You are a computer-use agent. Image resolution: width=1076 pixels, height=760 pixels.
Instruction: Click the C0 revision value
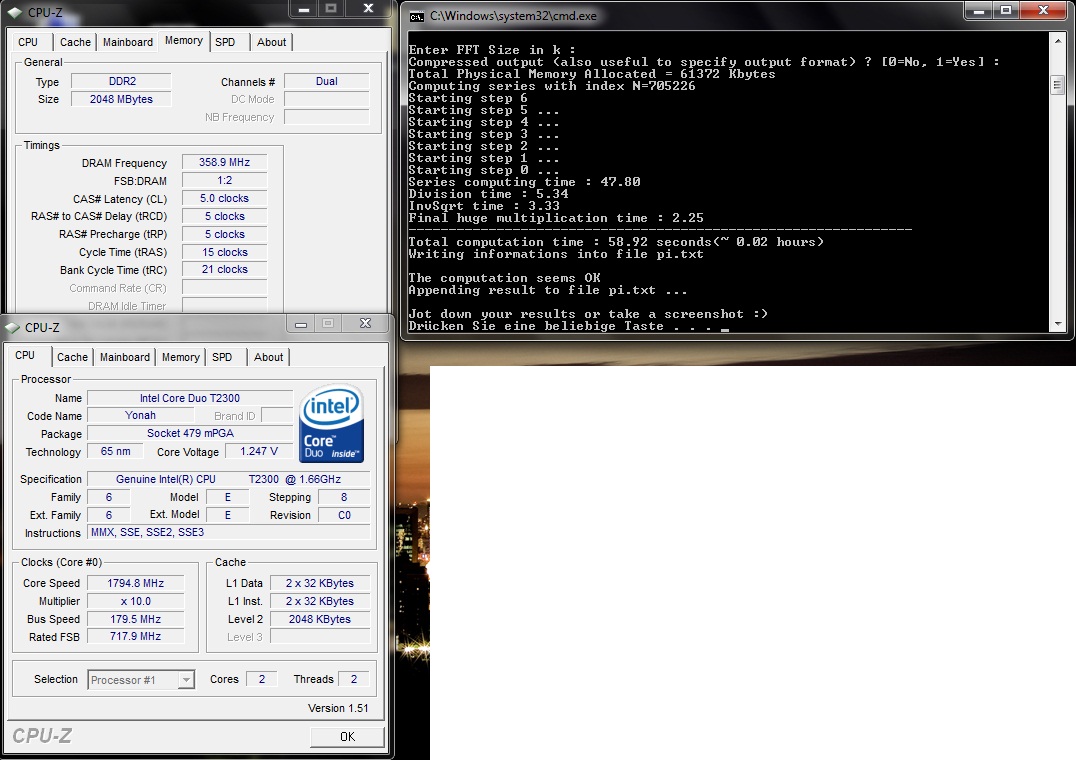tap(344, 515)
